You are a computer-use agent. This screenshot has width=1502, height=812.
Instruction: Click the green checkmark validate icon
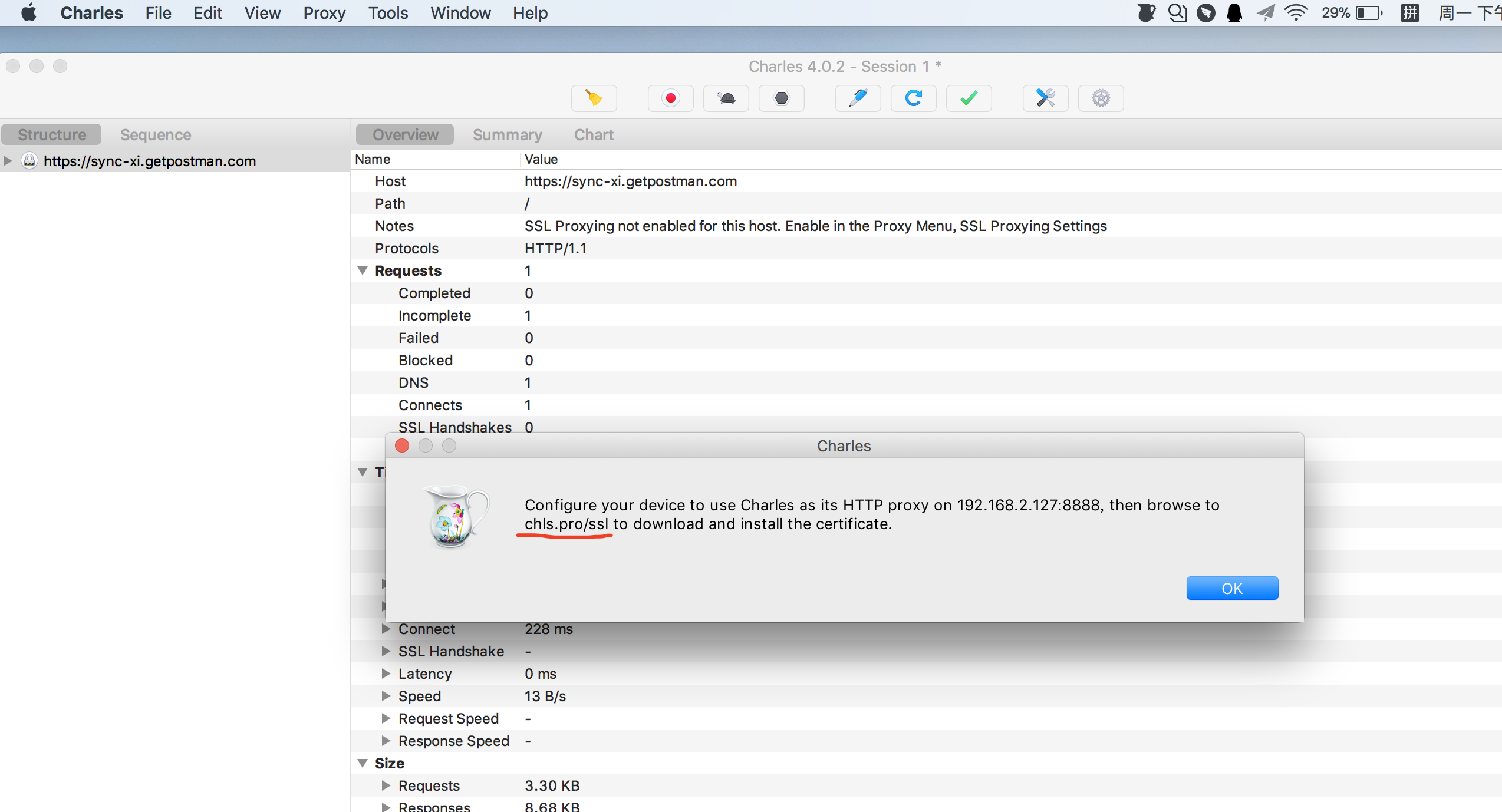pyautogui.click(x=969, y=98)
